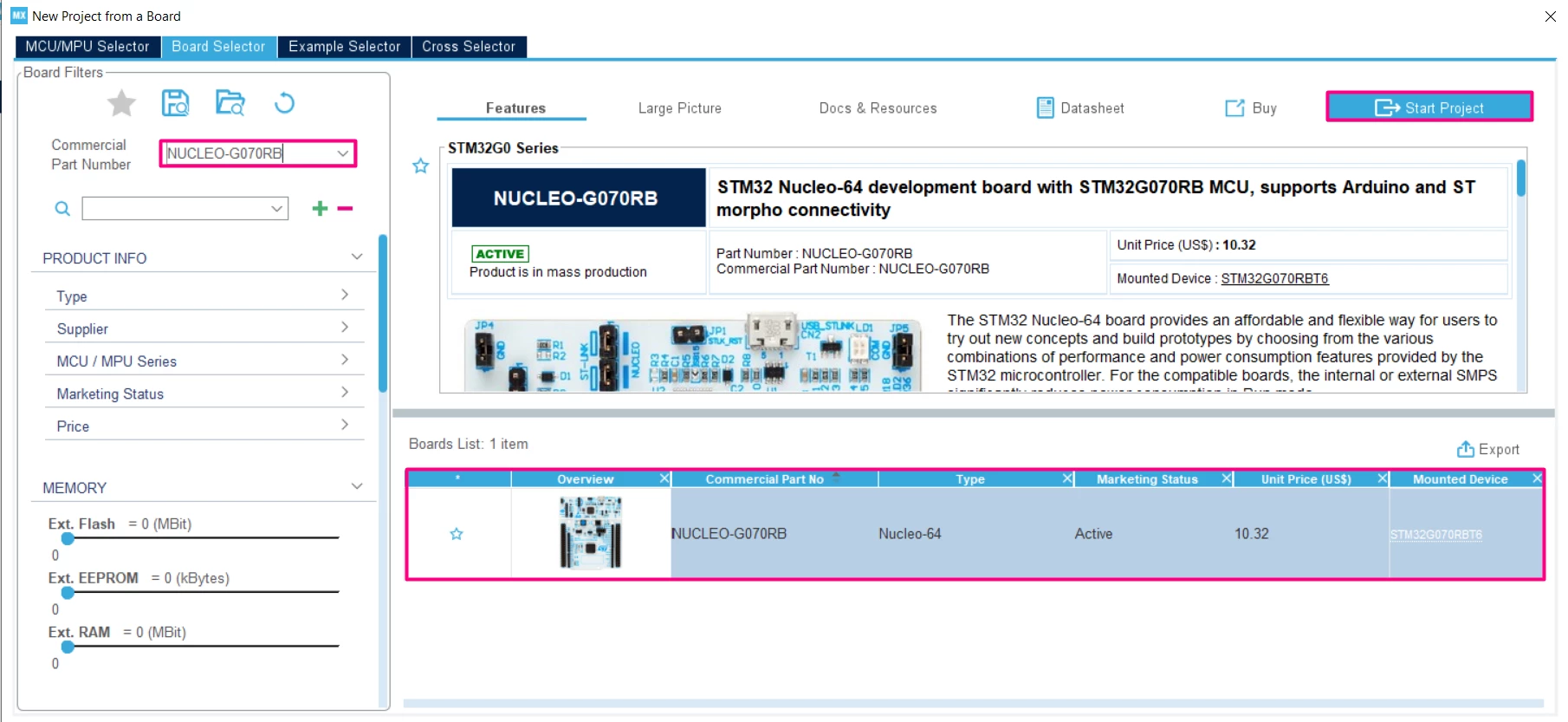Hide the Overview column via its X
Viewport: 1568px width, 722px height.
(664, 478)
